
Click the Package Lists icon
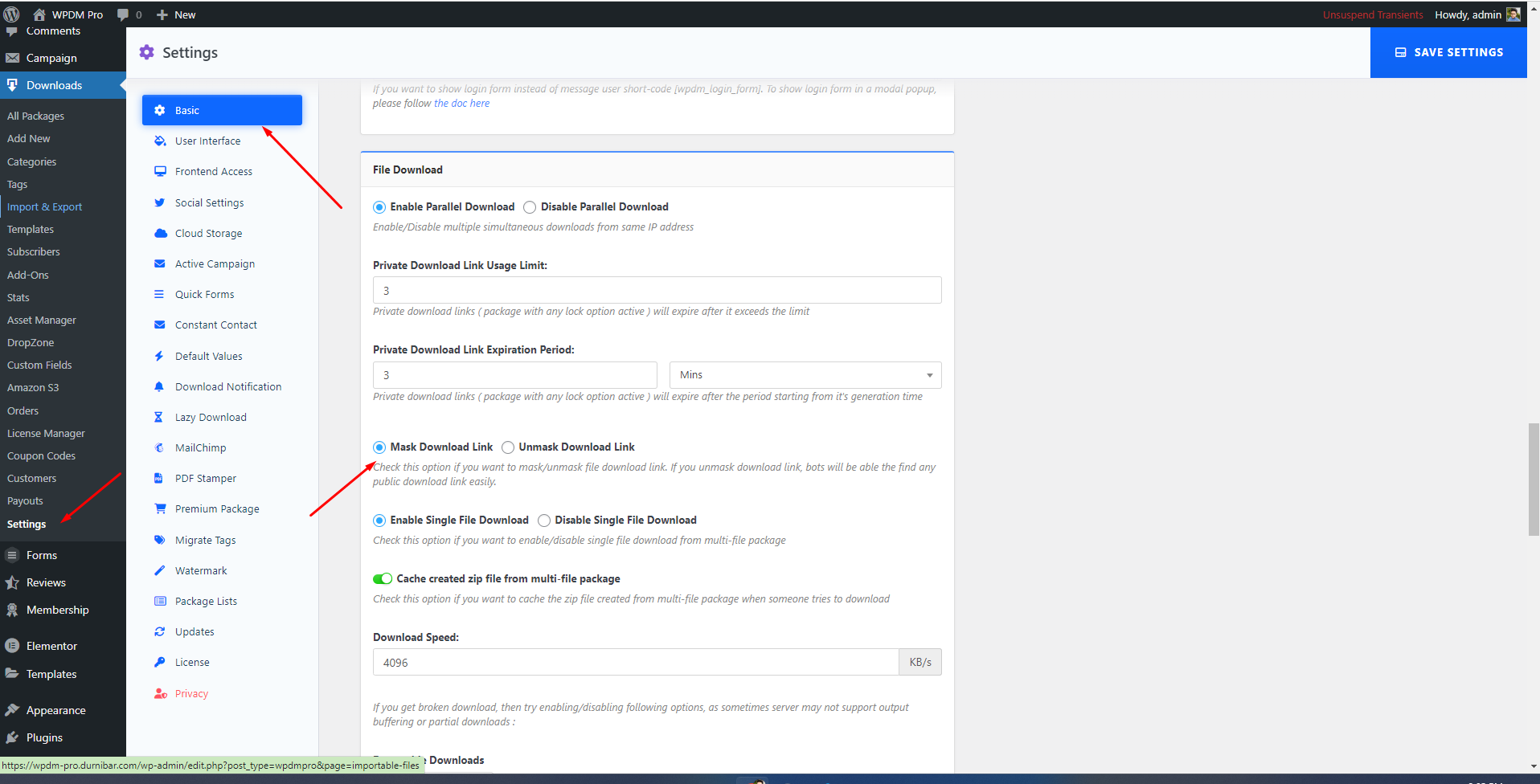coord(160,601)
